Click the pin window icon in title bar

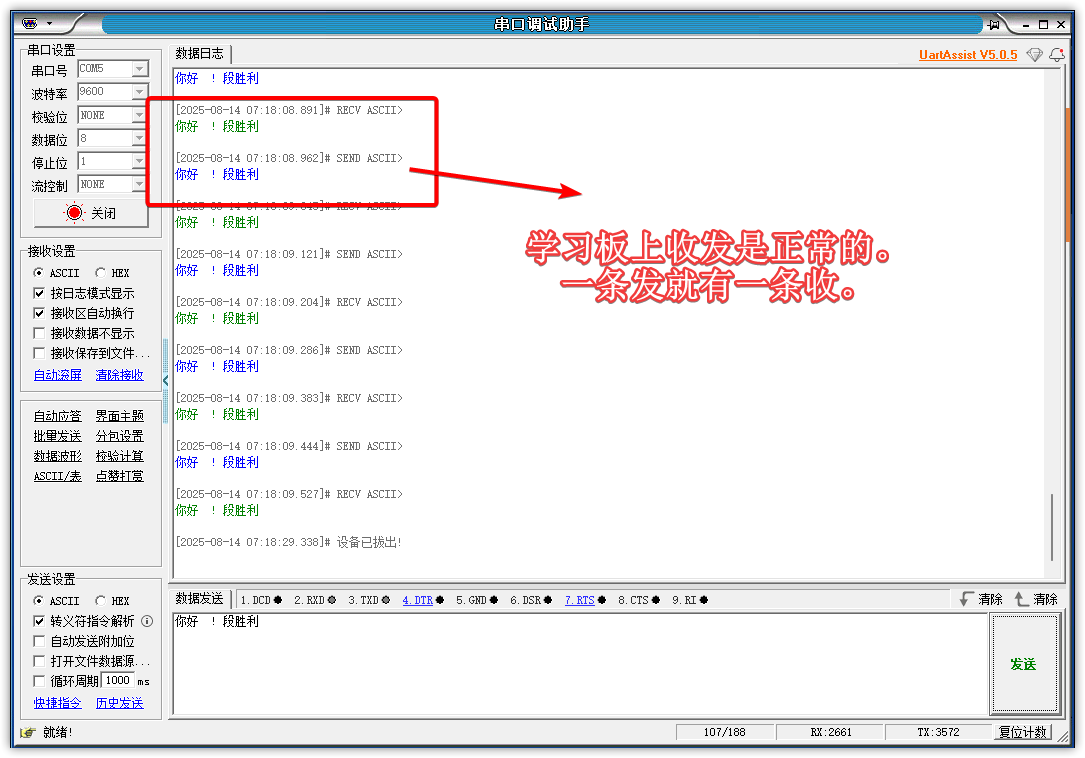tap(994, 24)
